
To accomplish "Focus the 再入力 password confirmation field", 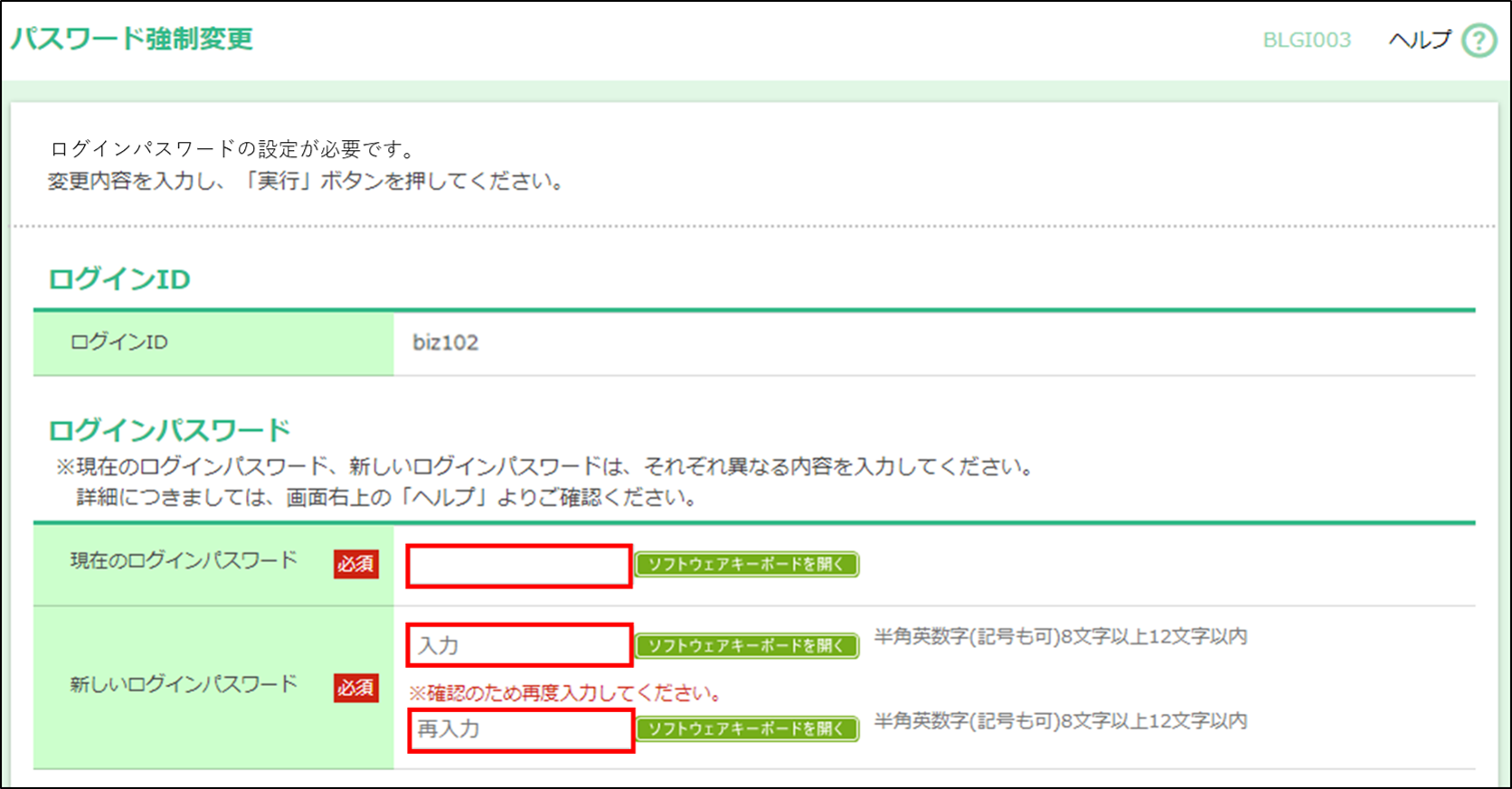I will tap(519, 729).
